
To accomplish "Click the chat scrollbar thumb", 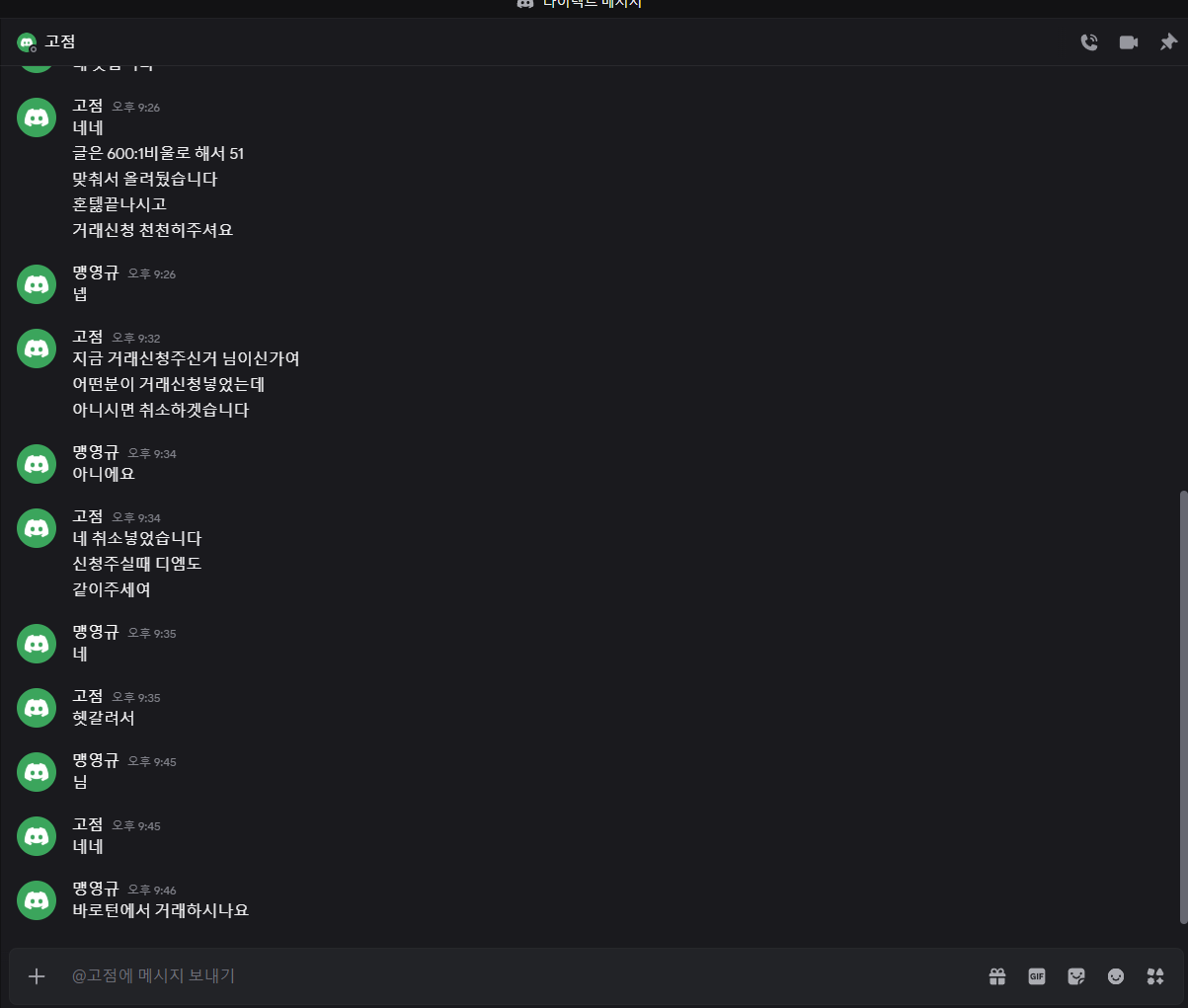I will tap(1183, 707).
